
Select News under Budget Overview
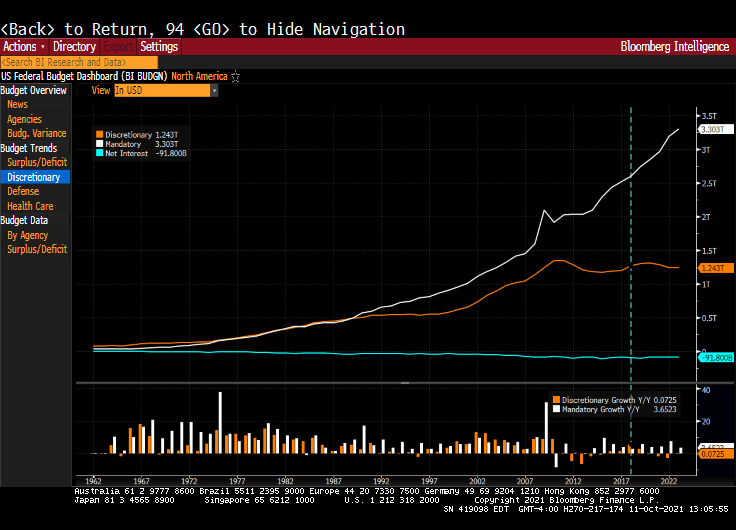pyautogui.click(x=17, y=104)
